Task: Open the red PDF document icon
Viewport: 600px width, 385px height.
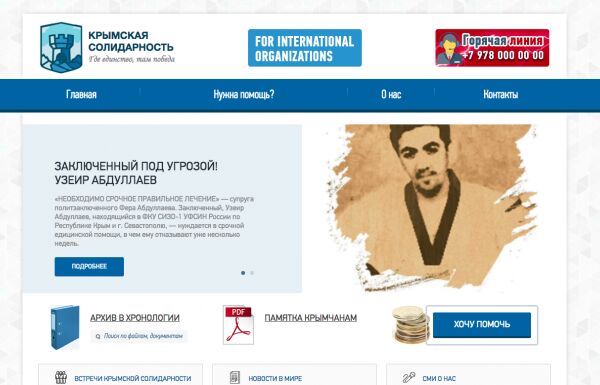Action: pos(238,325)
